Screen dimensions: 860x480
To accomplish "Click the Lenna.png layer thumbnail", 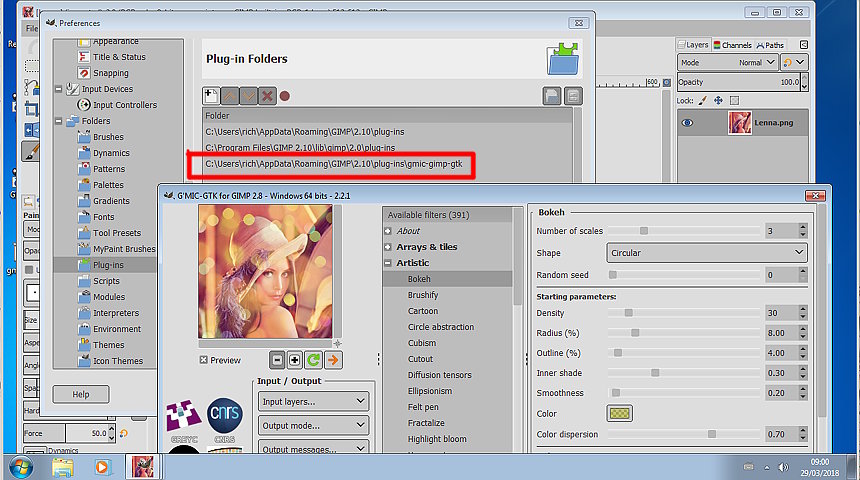I will pyautogui.click(x=739, y=123).
